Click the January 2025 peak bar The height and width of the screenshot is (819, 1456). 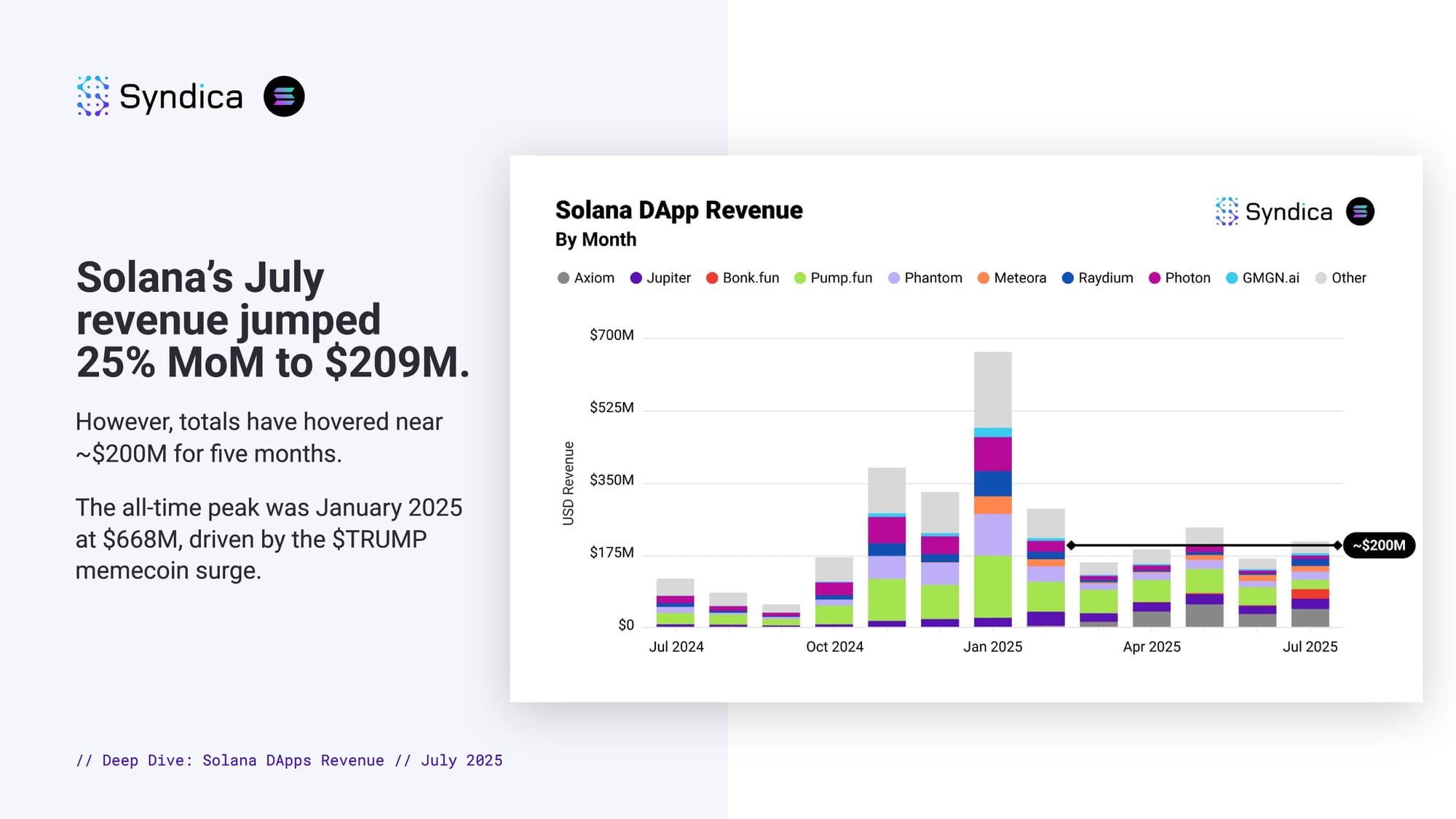click(993, 489)
